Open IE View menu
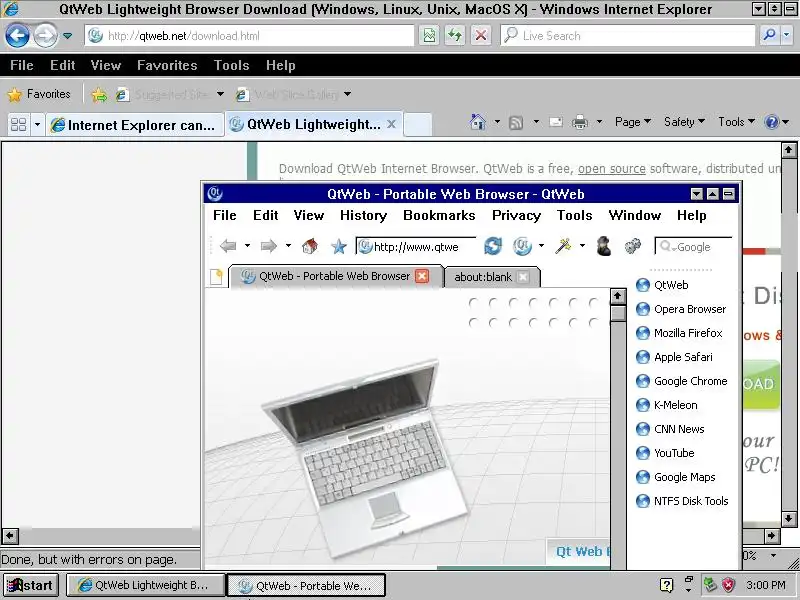Viewport: 800px width, 600px height. coord(106,65)
